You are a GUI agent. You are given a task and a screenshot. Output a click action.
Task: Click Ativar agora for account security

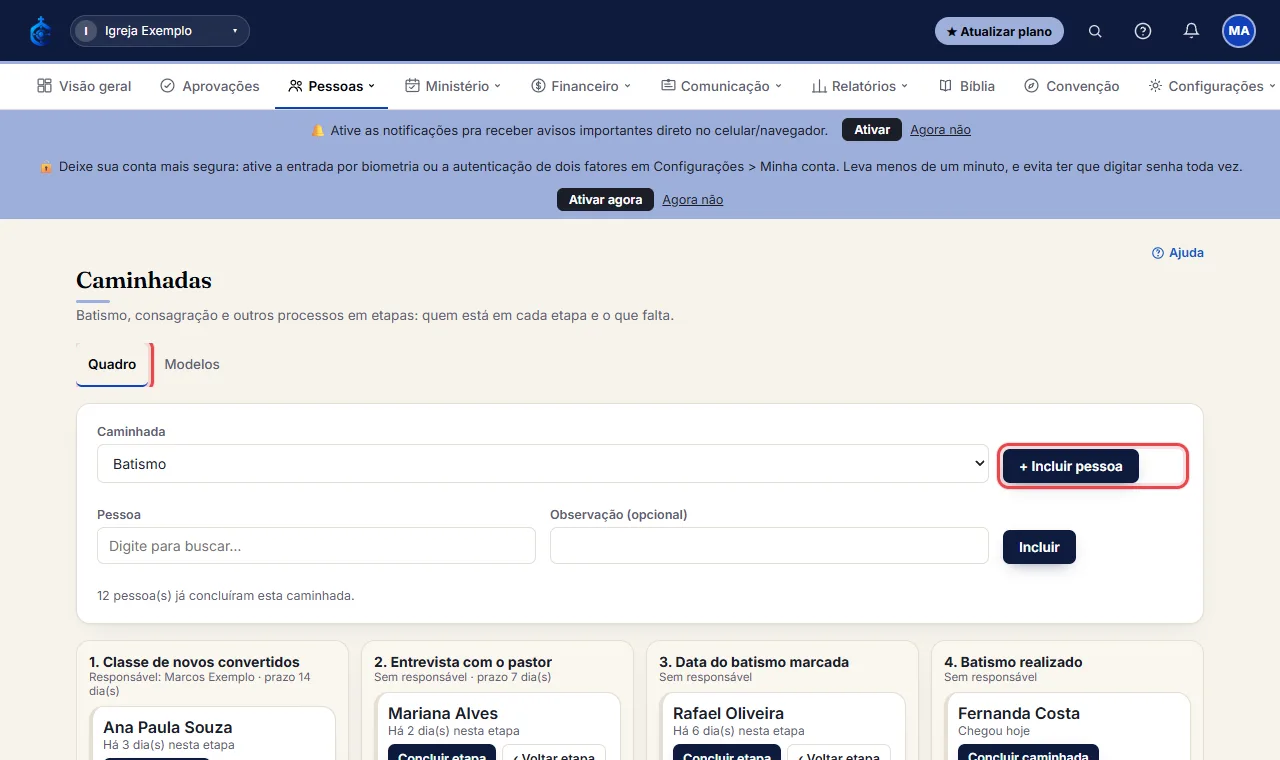605,200
